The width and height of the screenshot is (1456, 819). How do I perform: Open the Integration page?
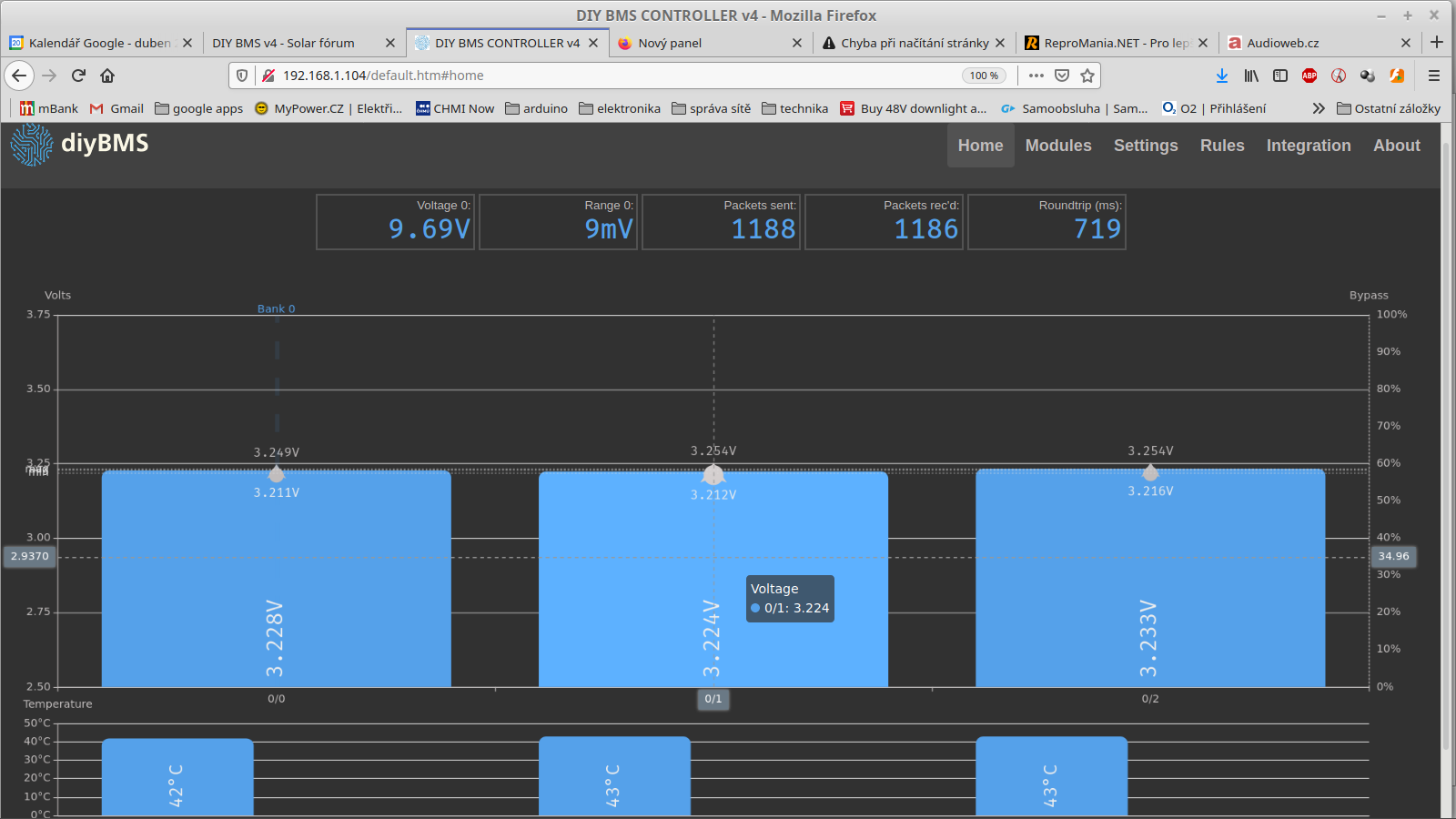click(1309, 146)
